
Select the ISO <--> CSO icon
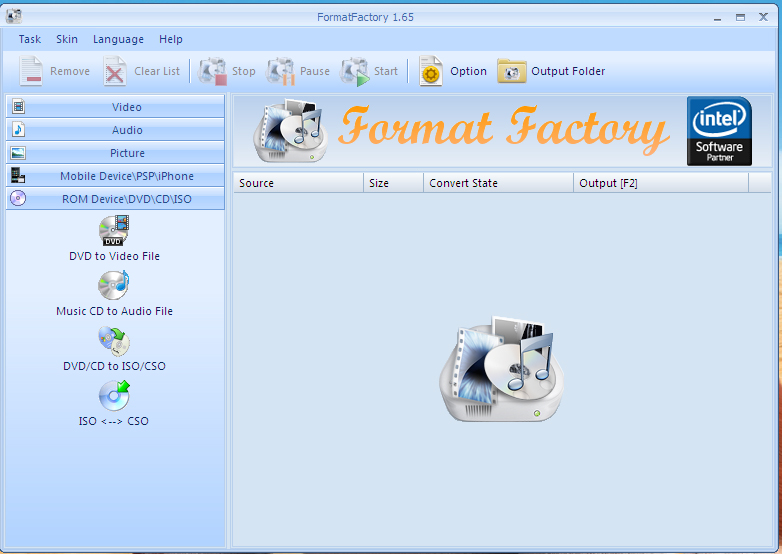(114, 395)
